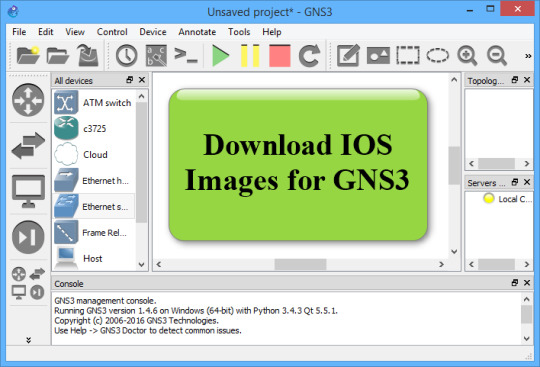Click workspace vertical scrollbar thumb
Viewport: 540px width, 367px height.
tap(454, 165)
